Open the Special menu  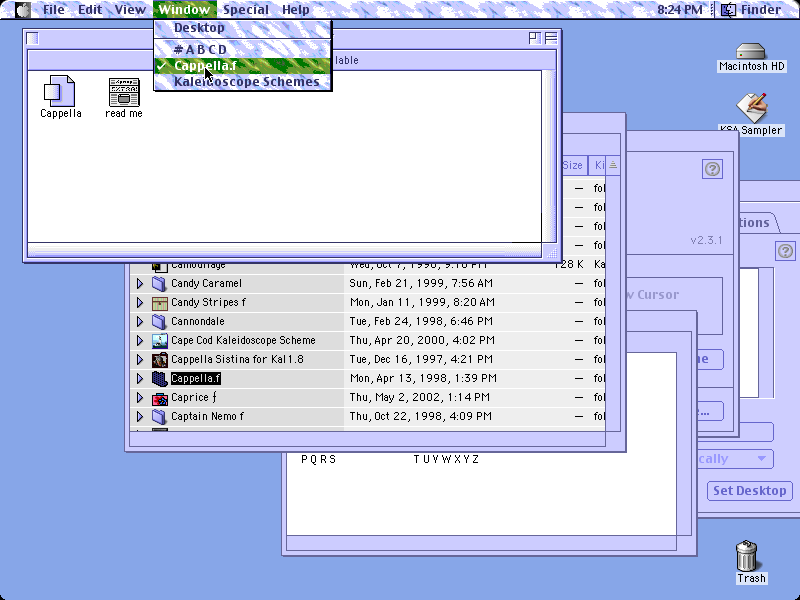246,10
